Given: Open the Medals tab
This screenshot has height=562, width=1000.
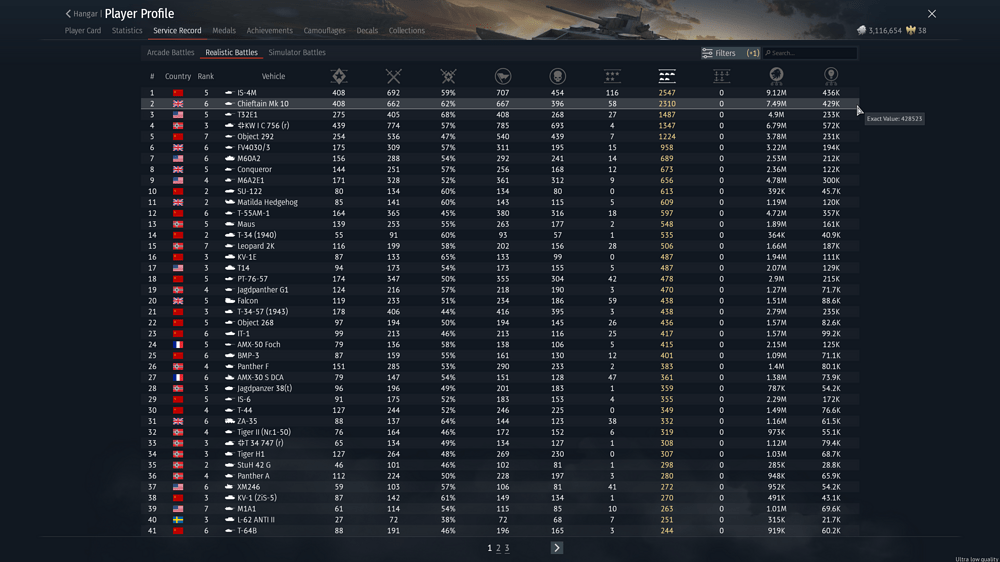Looking at the screenshot, I should 224,31.
